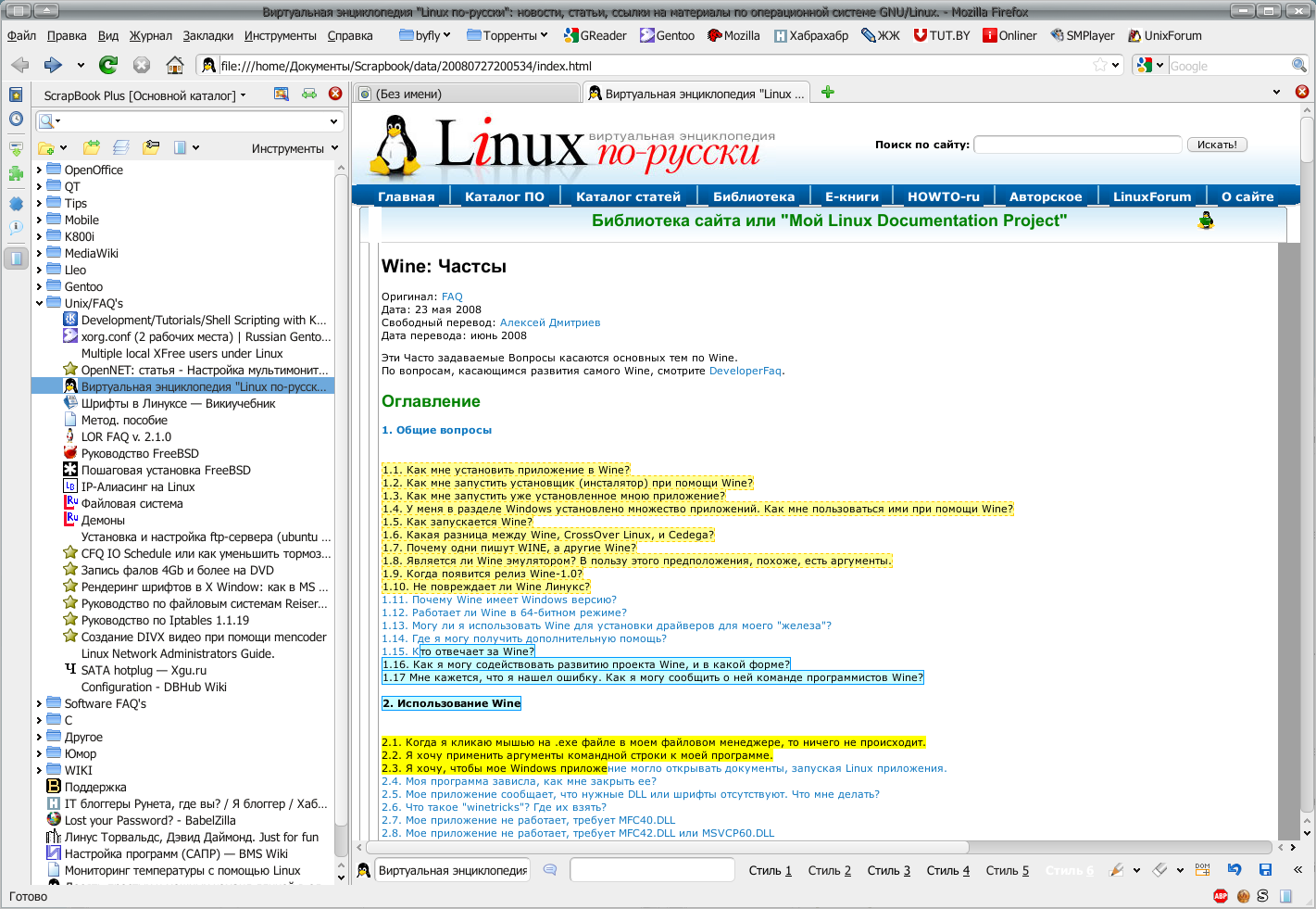
Task: Focus the site search input field
Action: (1078, 145)
